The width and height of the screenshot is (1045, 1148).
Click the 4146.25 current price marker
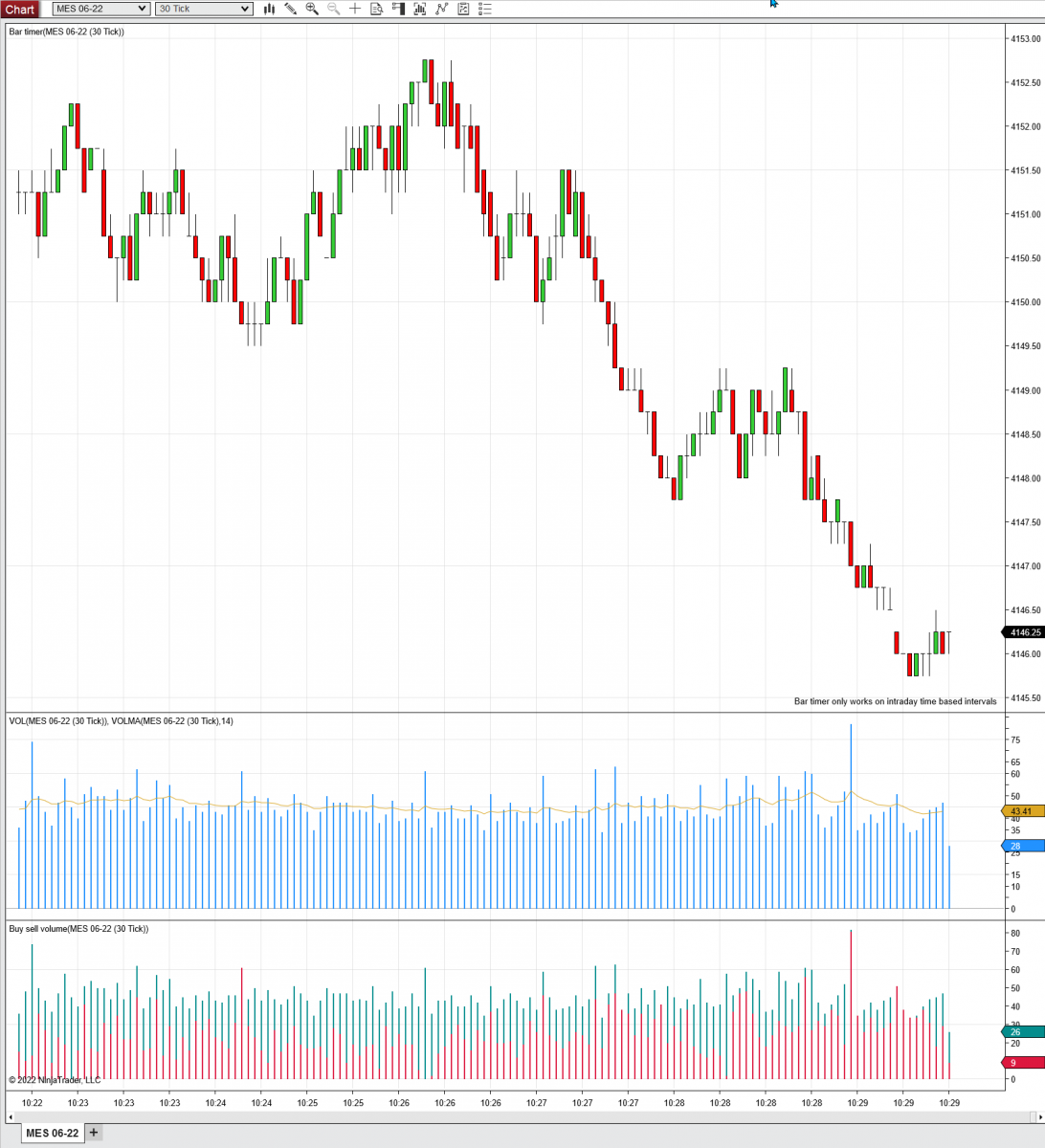coord(1022,632)
